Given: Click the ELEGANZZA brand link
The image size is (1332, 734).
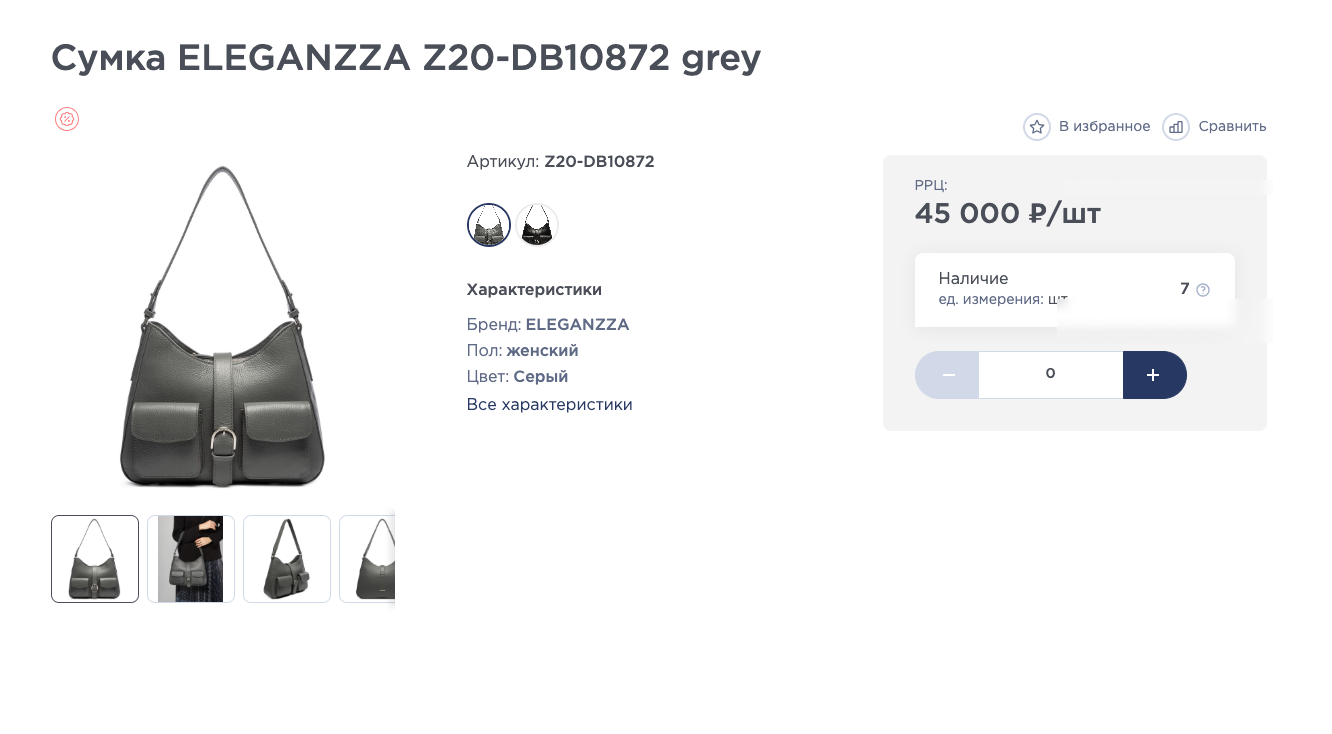Looking at the screenshot, I should [x=577, y=325].
